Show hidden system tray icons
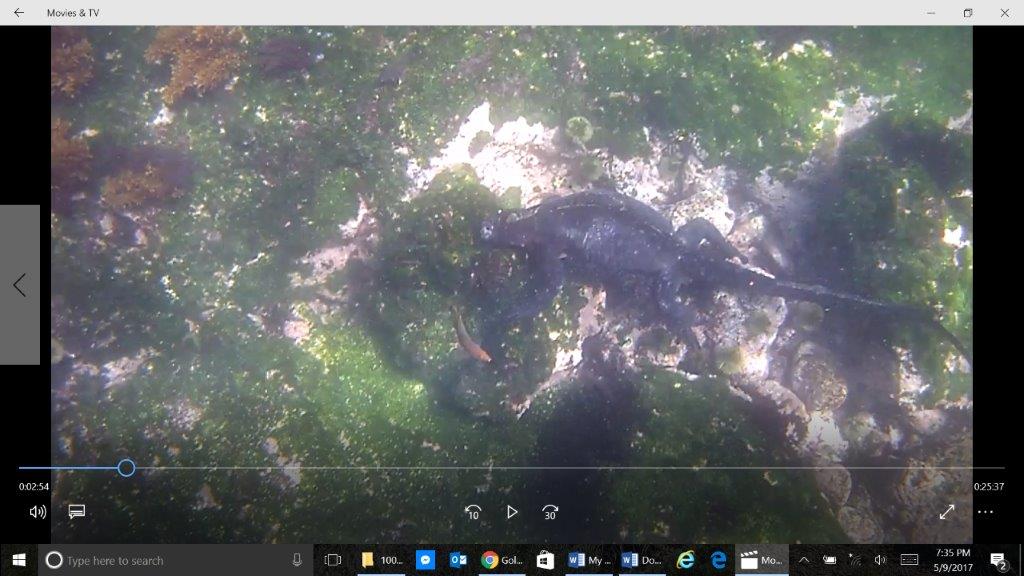 804,560
